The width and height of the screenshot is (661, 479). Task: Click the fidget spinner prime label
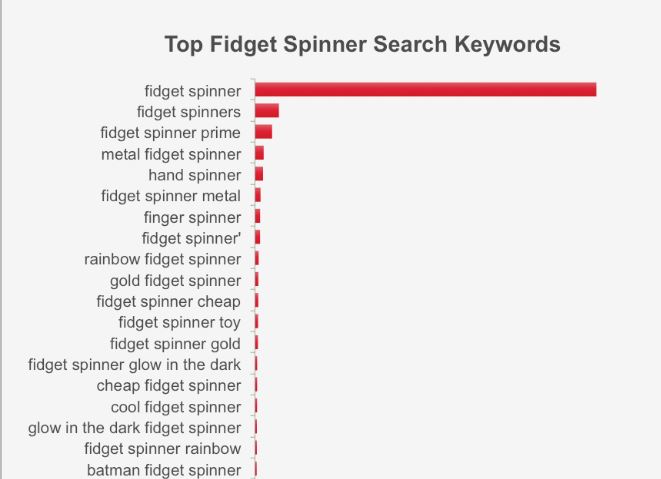tap(170, 133)
